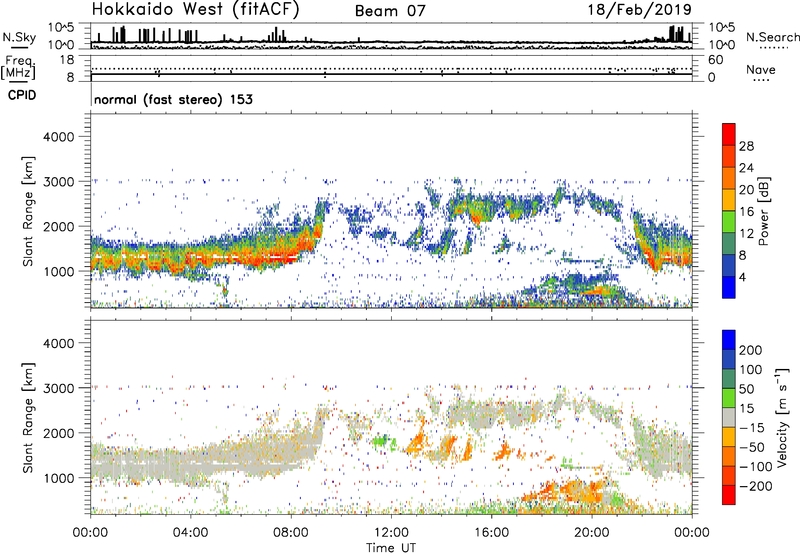Image resolution: width=800 pixels, height=554 pixels.
Task: Click the 'Velocity [m s-1]' colorbar label
Action: [782, 417]
